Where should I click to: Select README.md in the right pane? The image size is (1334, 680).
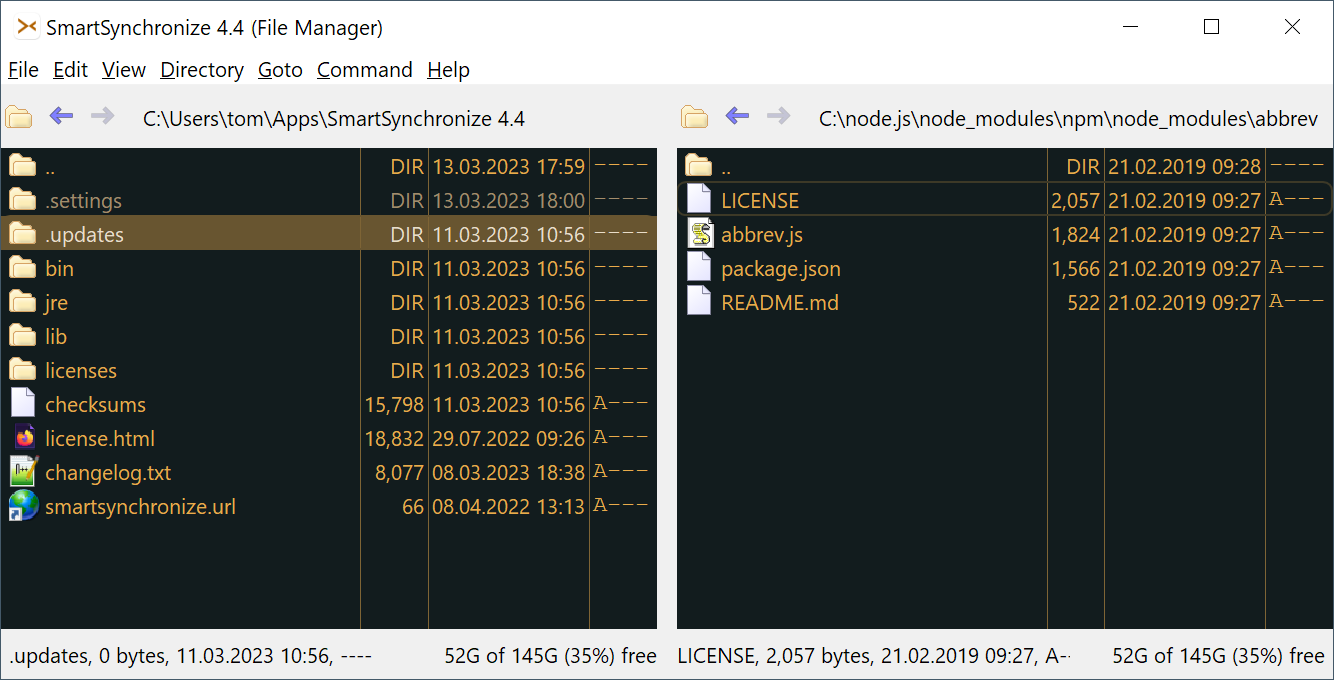tap(779, 303)
